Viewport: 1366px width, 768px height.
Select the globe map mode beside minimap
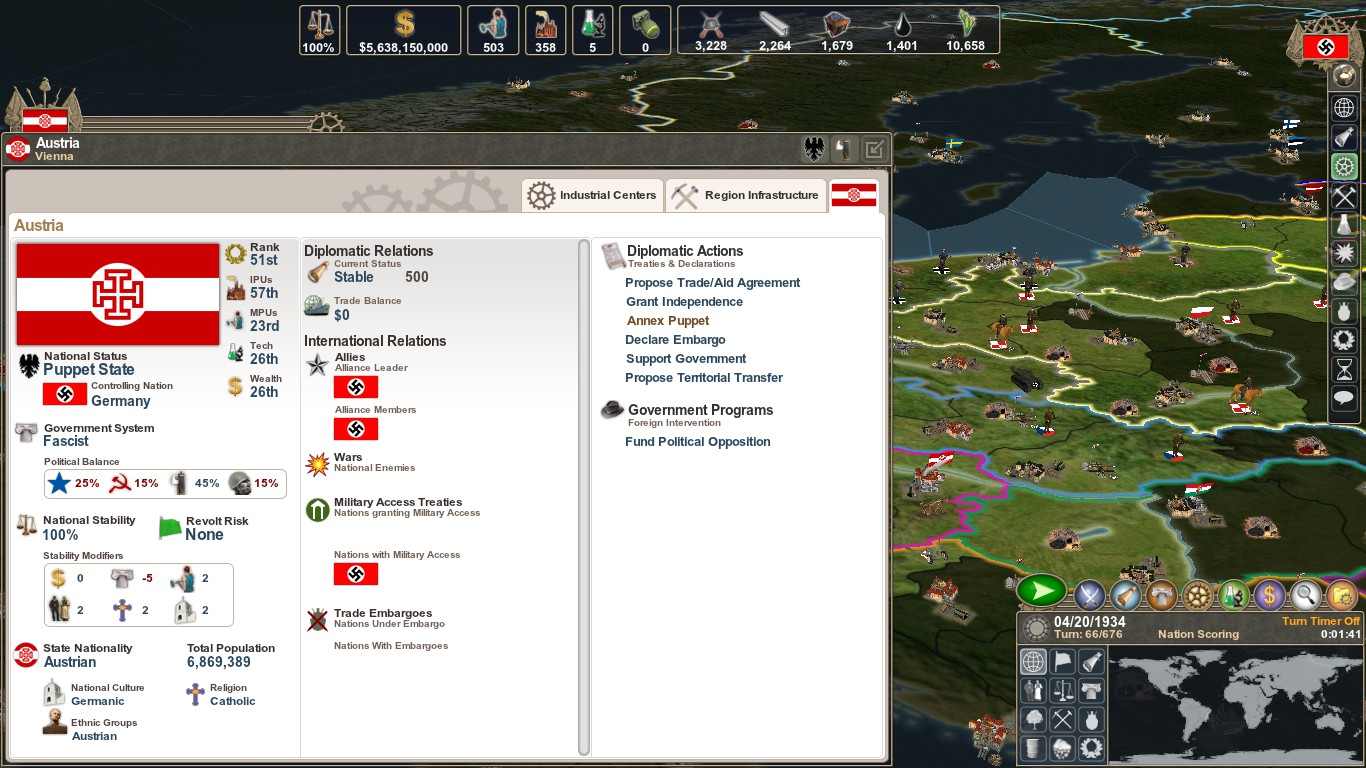pyautogui.click(x=1033, y=662)
